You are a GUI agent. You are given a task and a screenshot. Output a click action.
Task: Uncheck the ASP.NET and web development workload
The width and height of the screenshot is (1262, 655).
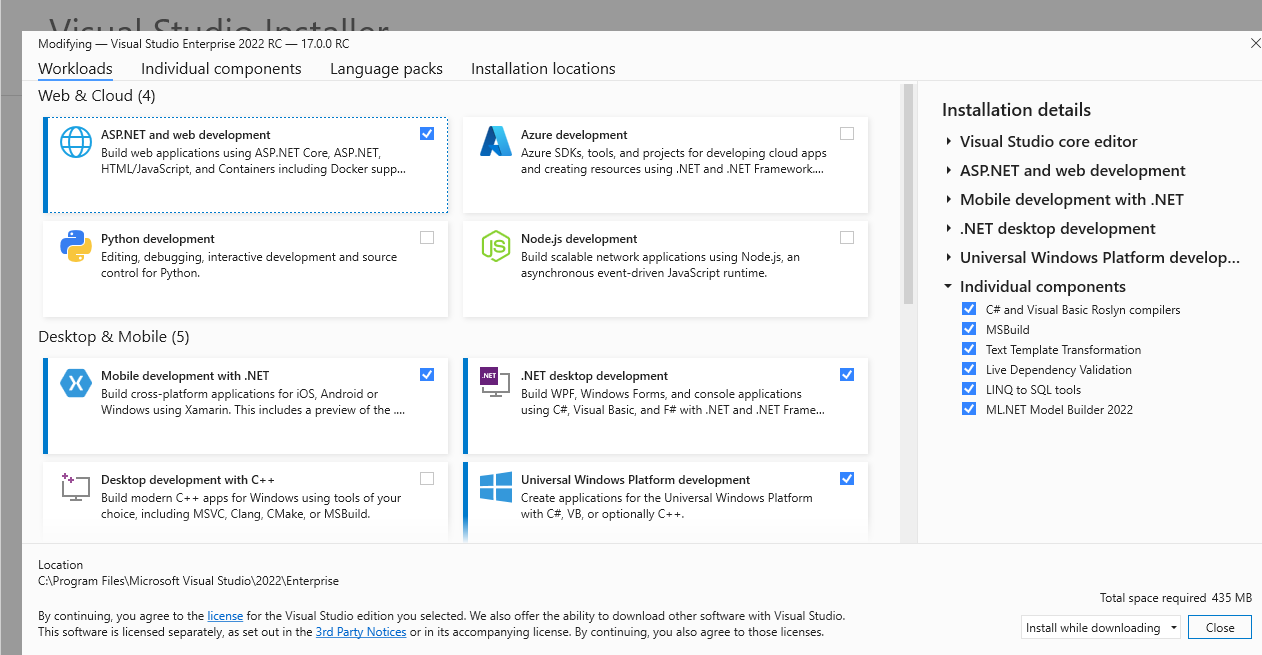tap(427, 133)
